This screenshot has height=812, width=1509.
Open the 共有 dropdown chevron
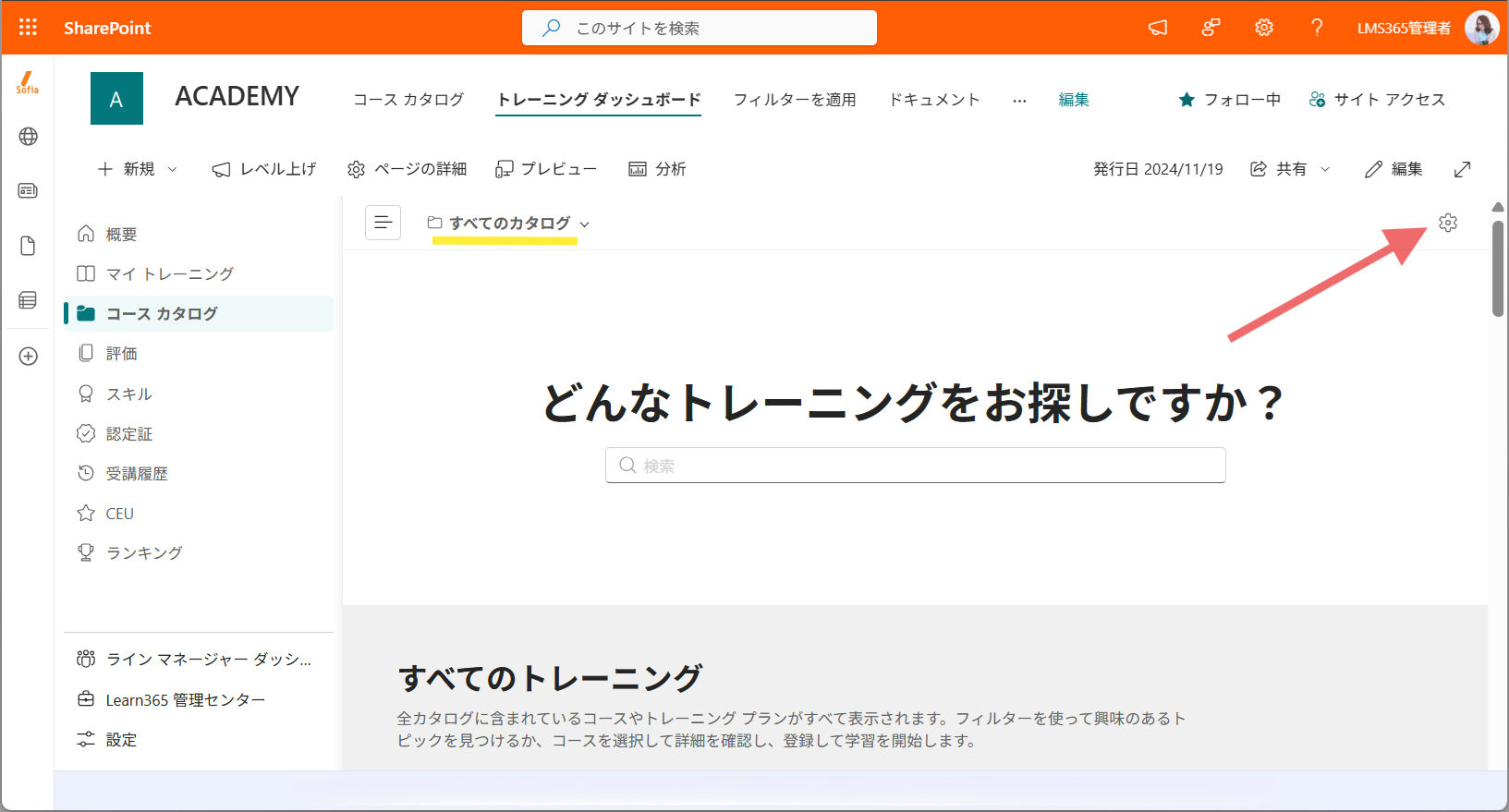click(x=1325, y=169)
